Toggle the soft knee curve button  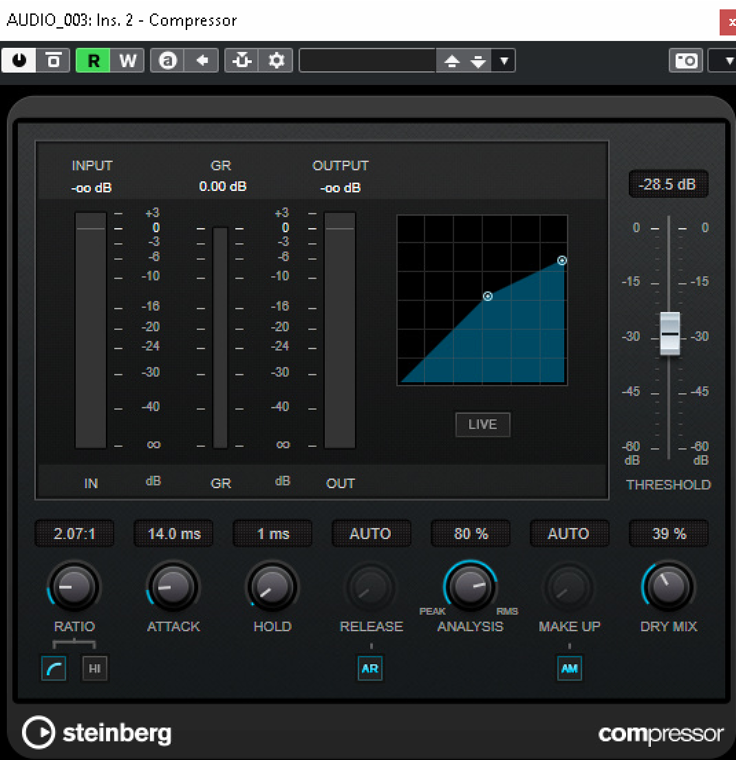[53, 668]
